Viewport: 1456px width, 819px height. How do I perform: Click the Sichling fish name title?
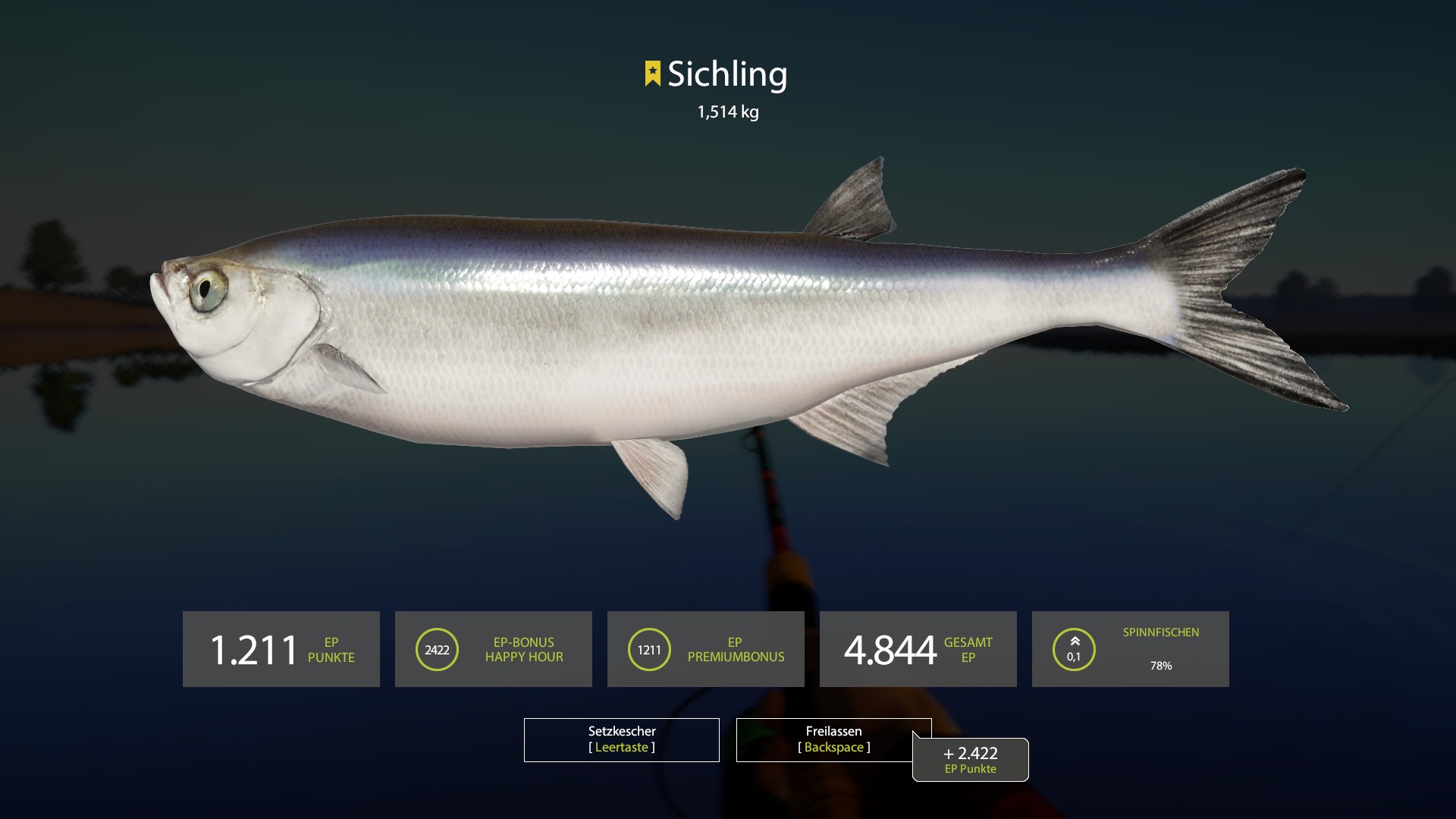(727, 74)
